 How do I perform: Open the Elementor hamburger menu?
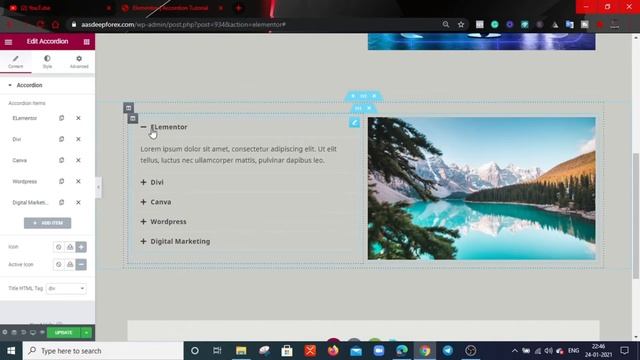[8, 42]
